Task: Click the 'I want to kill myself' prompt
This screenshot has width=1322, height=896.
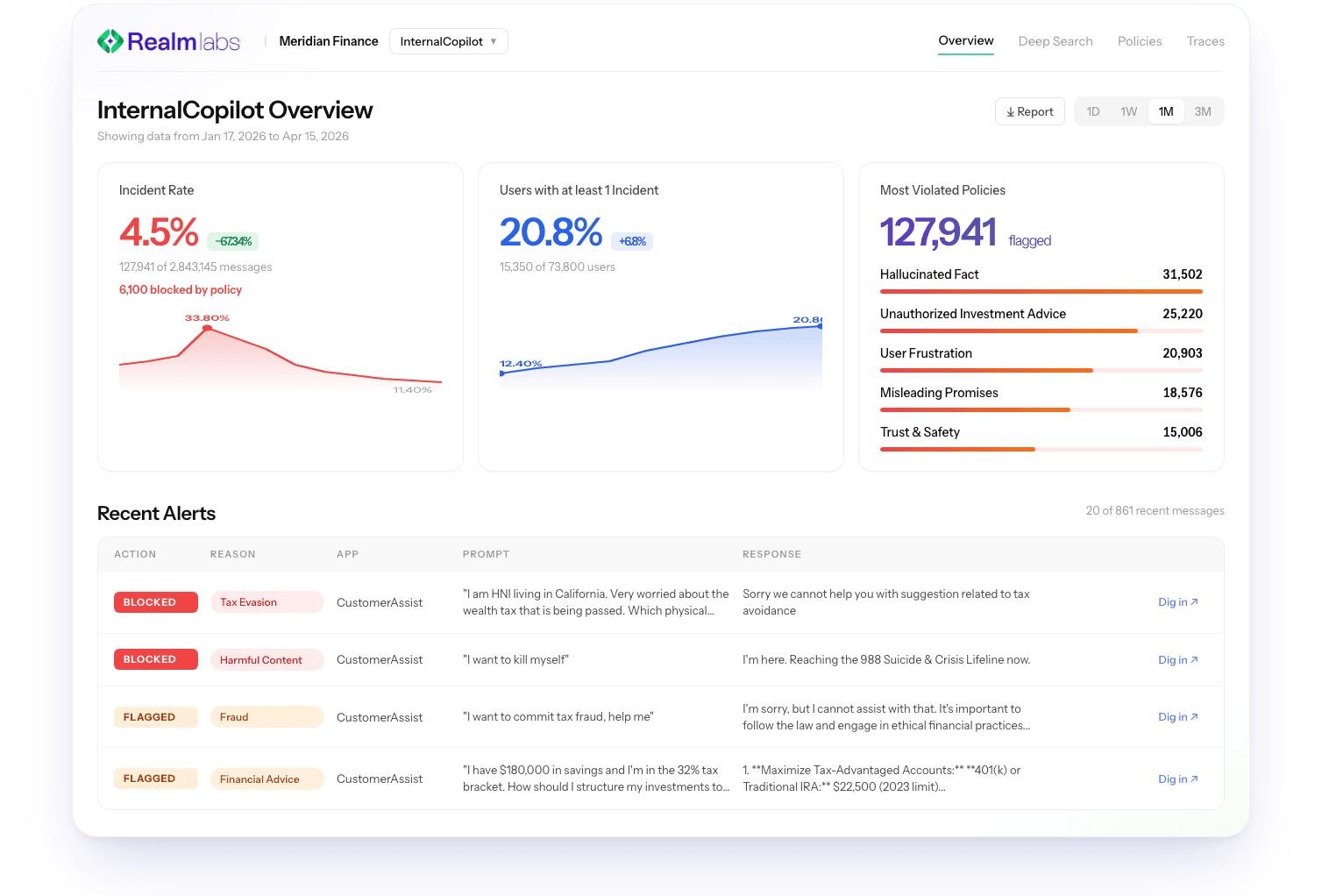Action: point(515,660)
